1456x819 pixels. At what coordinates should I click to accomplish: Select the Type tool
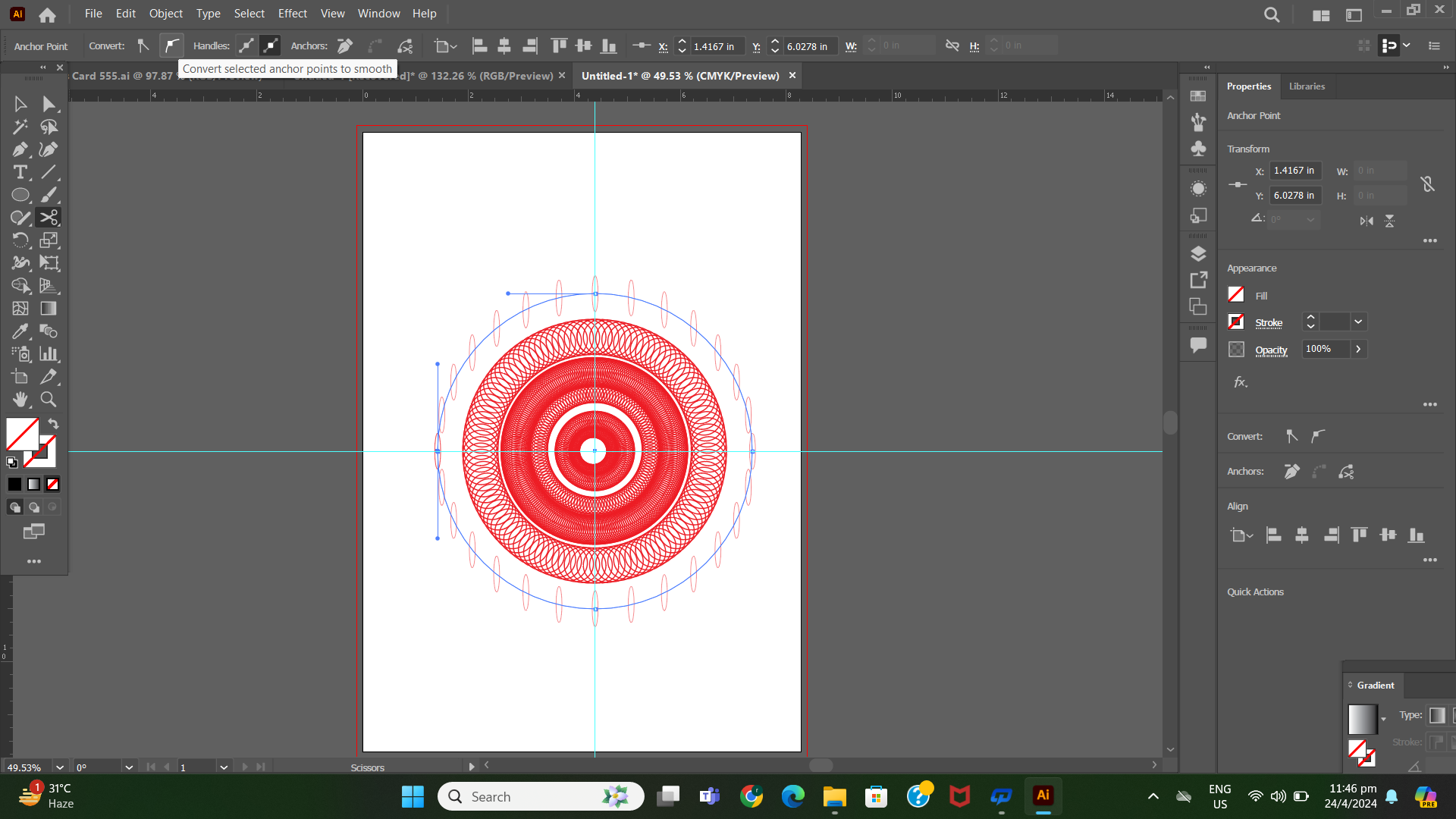pyautogui.click(x=20, y=172)
